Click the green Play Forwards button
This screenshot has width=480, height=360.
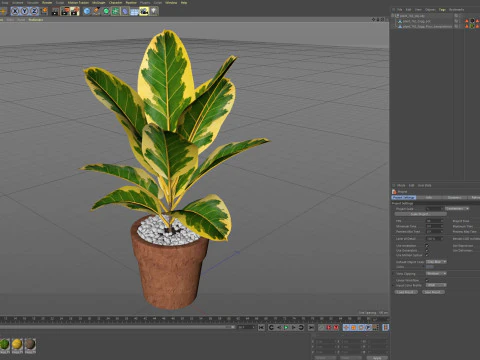point(286,328)
